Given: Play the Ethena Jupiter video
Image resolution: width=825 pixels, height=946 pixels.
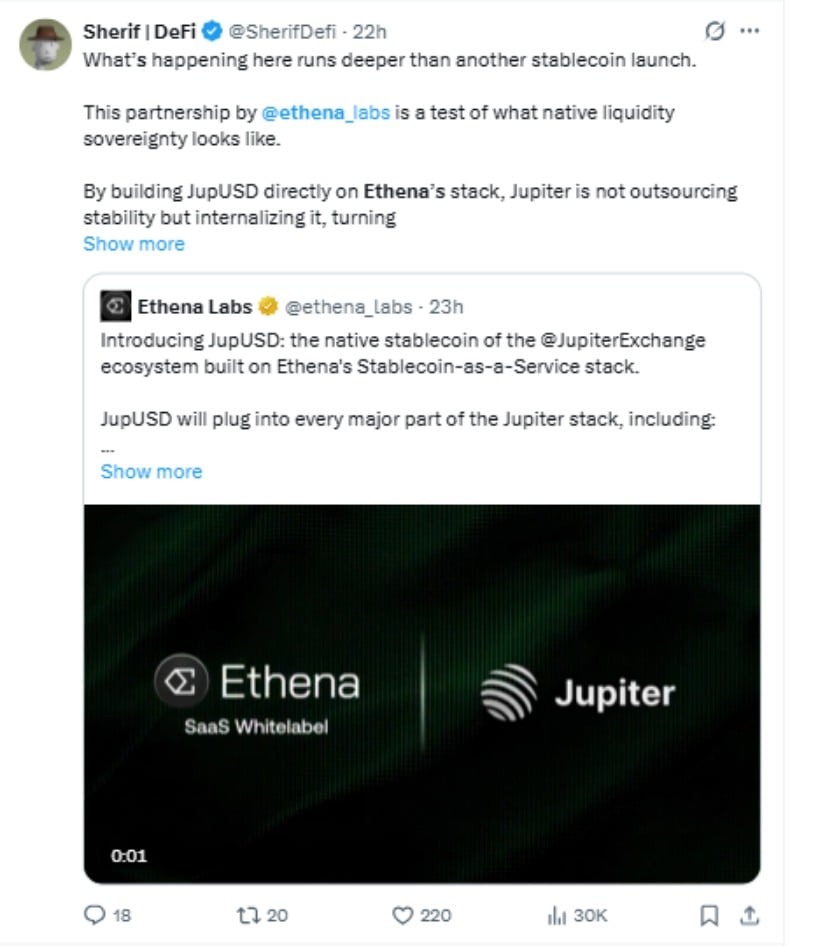Looking at the screenshot, I should tap(421, 693).
